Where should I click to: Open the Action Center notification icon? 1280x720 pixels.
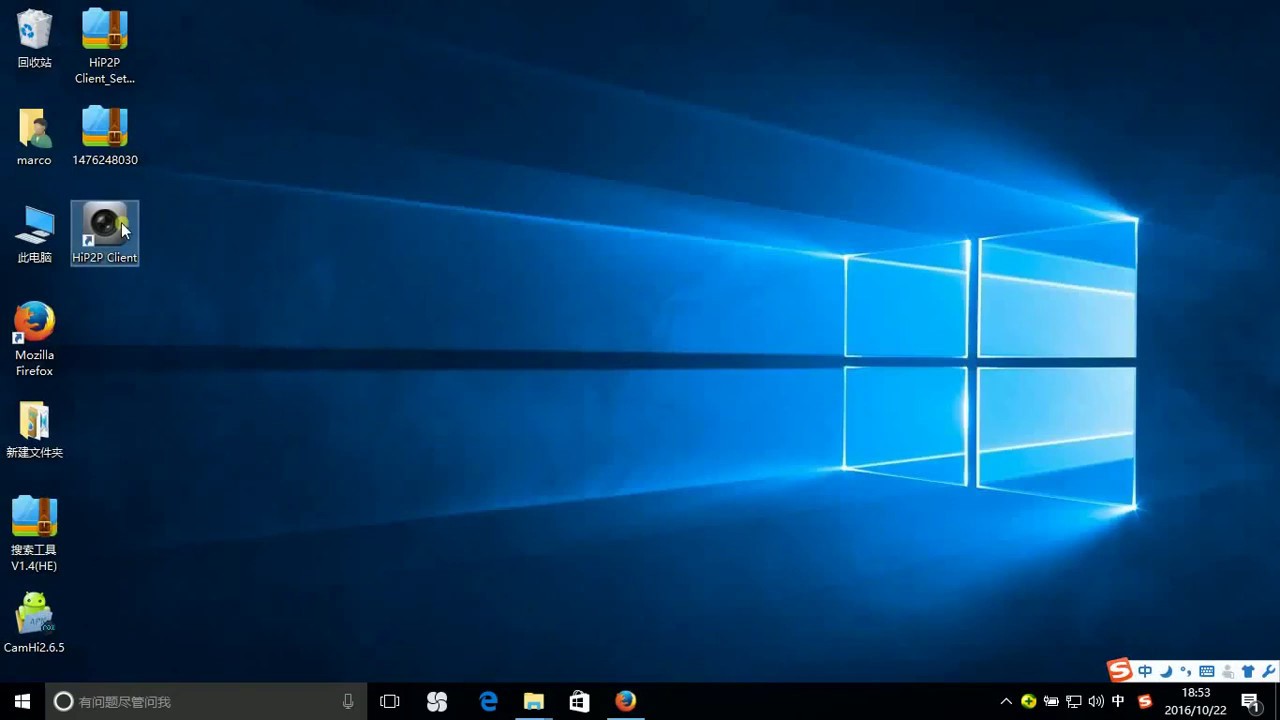coord(1250,702)
